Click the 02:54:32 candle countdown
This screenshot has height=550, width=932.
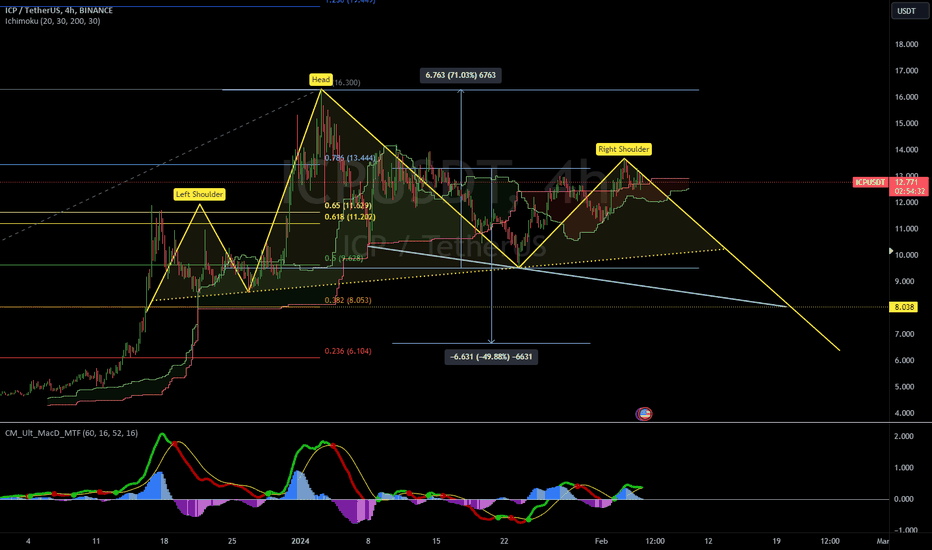click(908, 191)
